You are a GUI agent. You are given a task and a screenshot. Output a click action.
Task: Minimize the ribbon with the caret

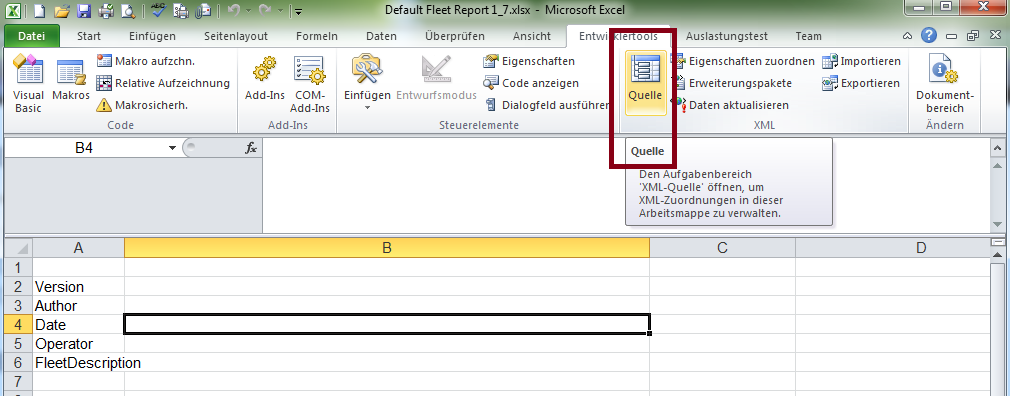(907, 36)
